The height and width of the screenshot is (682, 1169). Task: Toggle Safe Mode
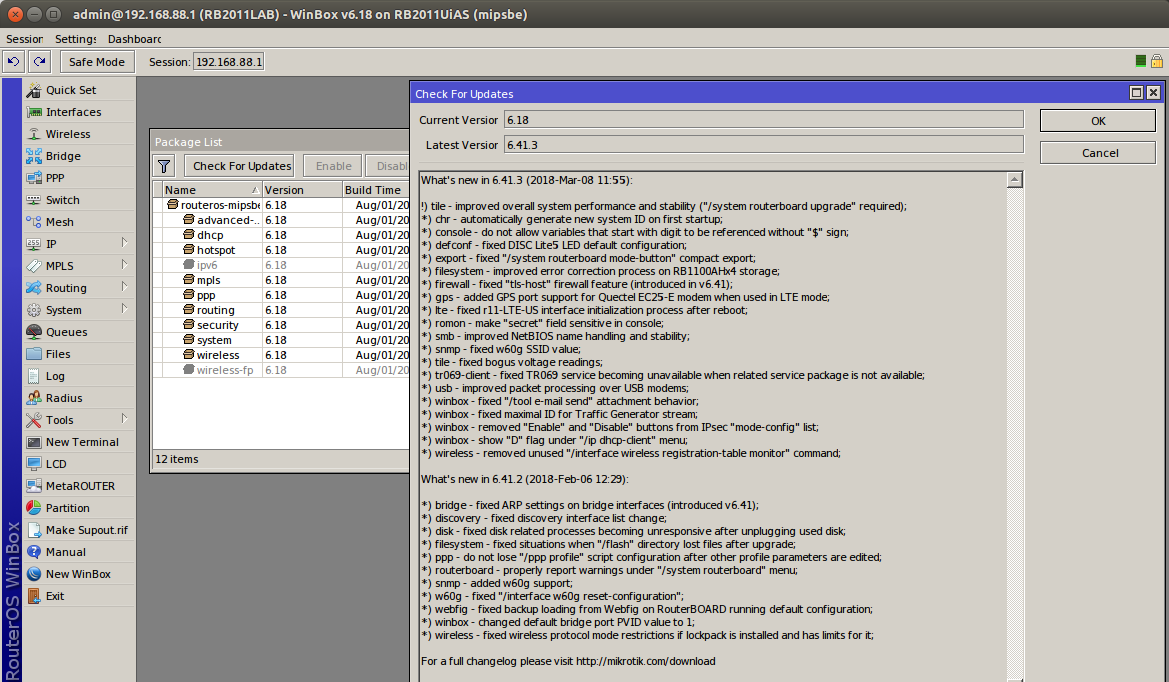coord(97,62)
